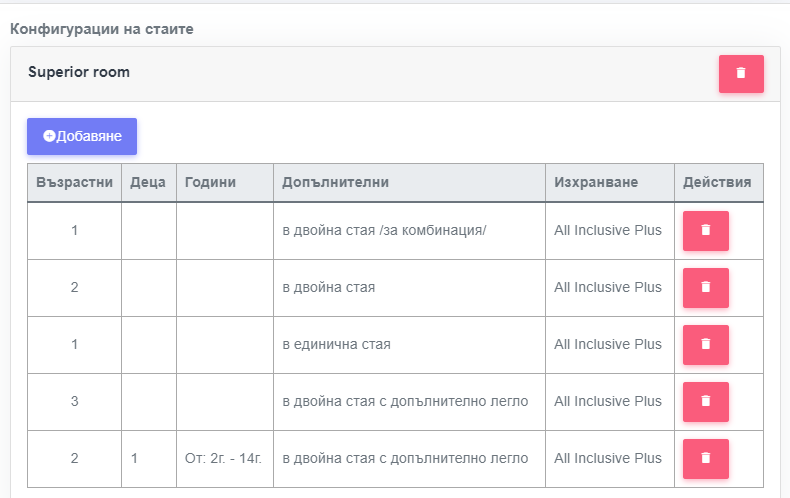Click All Inclusive Plus in the single room row
The image size is (790, 498).
(x=608, y=345)
